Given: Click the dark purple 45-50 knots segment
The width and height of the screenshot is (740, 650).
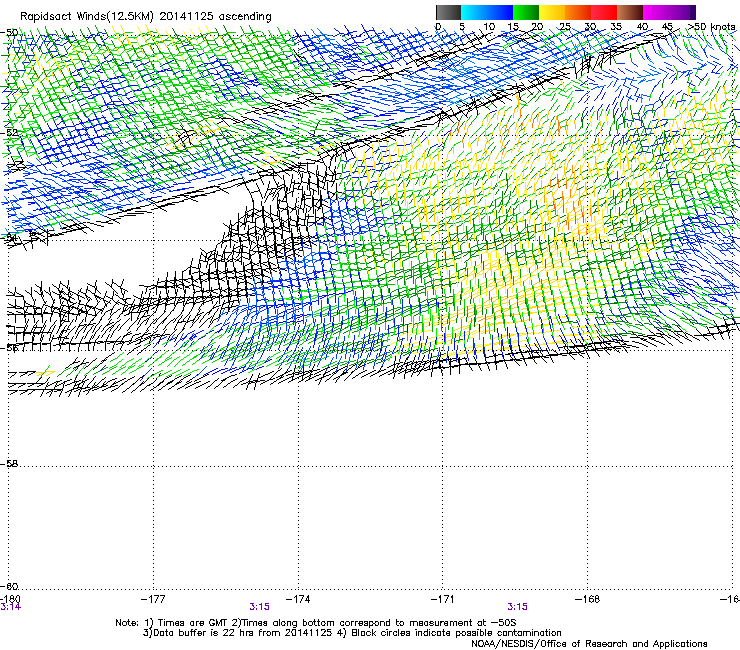Looking at the screenshot, I should pos(682,12).
